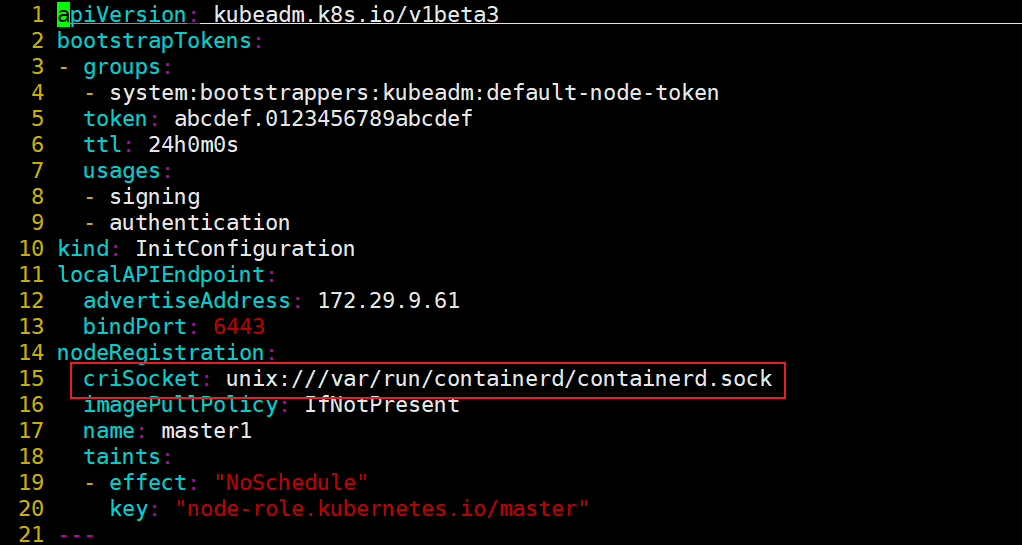Place cursor on kubeadm.k8s.io/v1beta3 value
Viewport: 1022px width, 545px height.
(356, 14)
